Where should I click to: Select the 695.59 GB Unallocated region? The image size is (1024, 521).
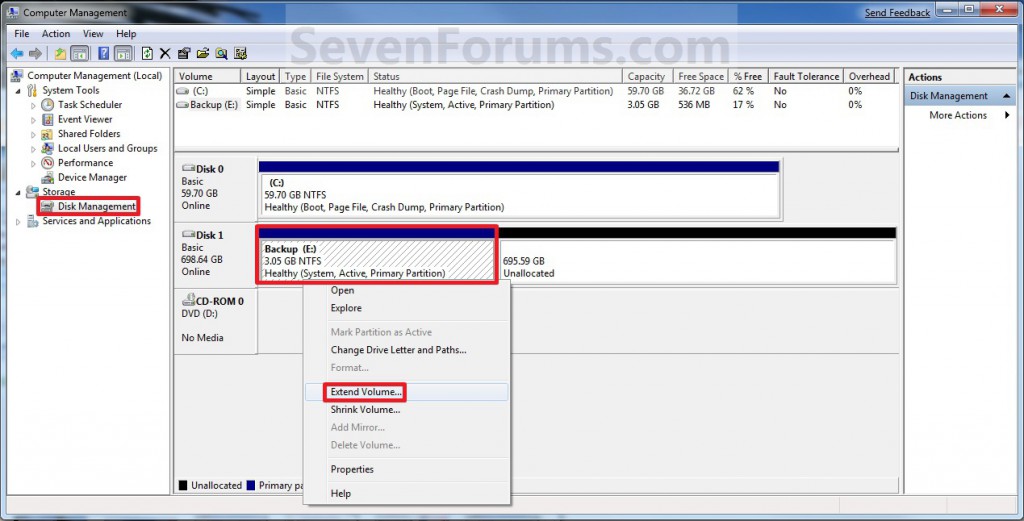697,261
